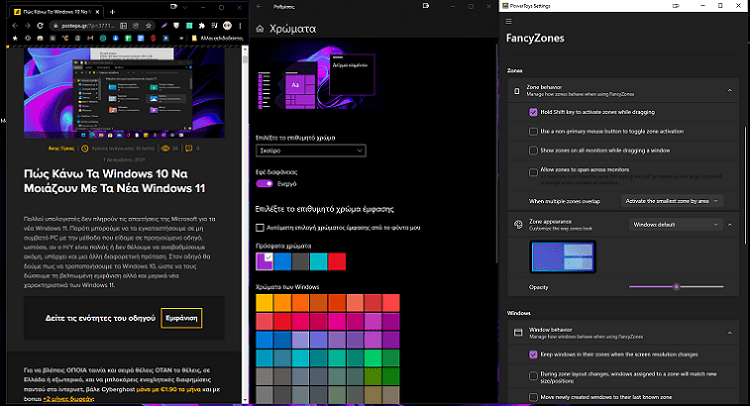
Task: Open the overlapping zones activation dropdown
Action: pyautogui.click(x=672, y=201)
